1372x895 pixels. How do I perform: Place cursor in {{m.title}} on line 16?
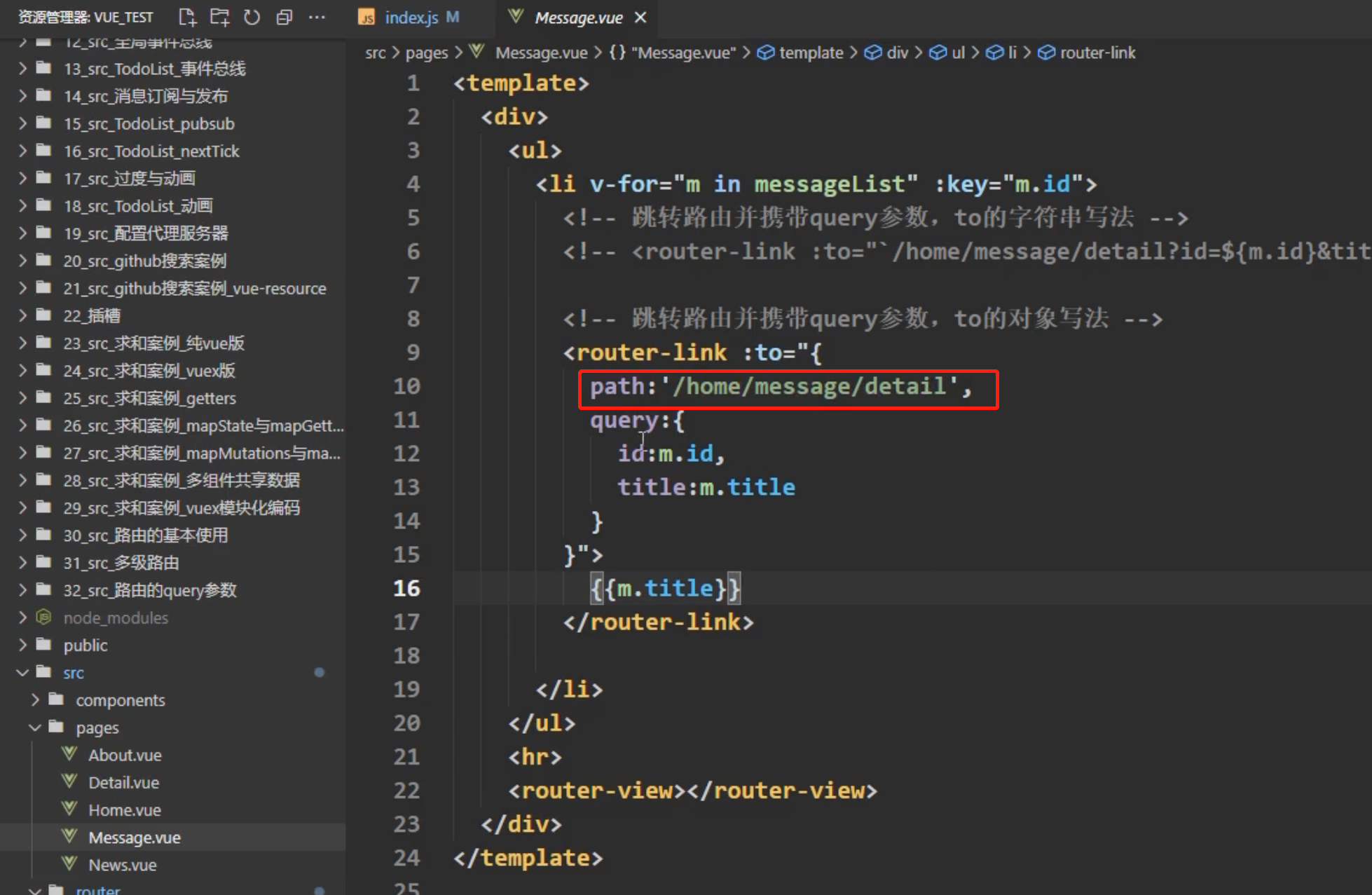[665, 588]
